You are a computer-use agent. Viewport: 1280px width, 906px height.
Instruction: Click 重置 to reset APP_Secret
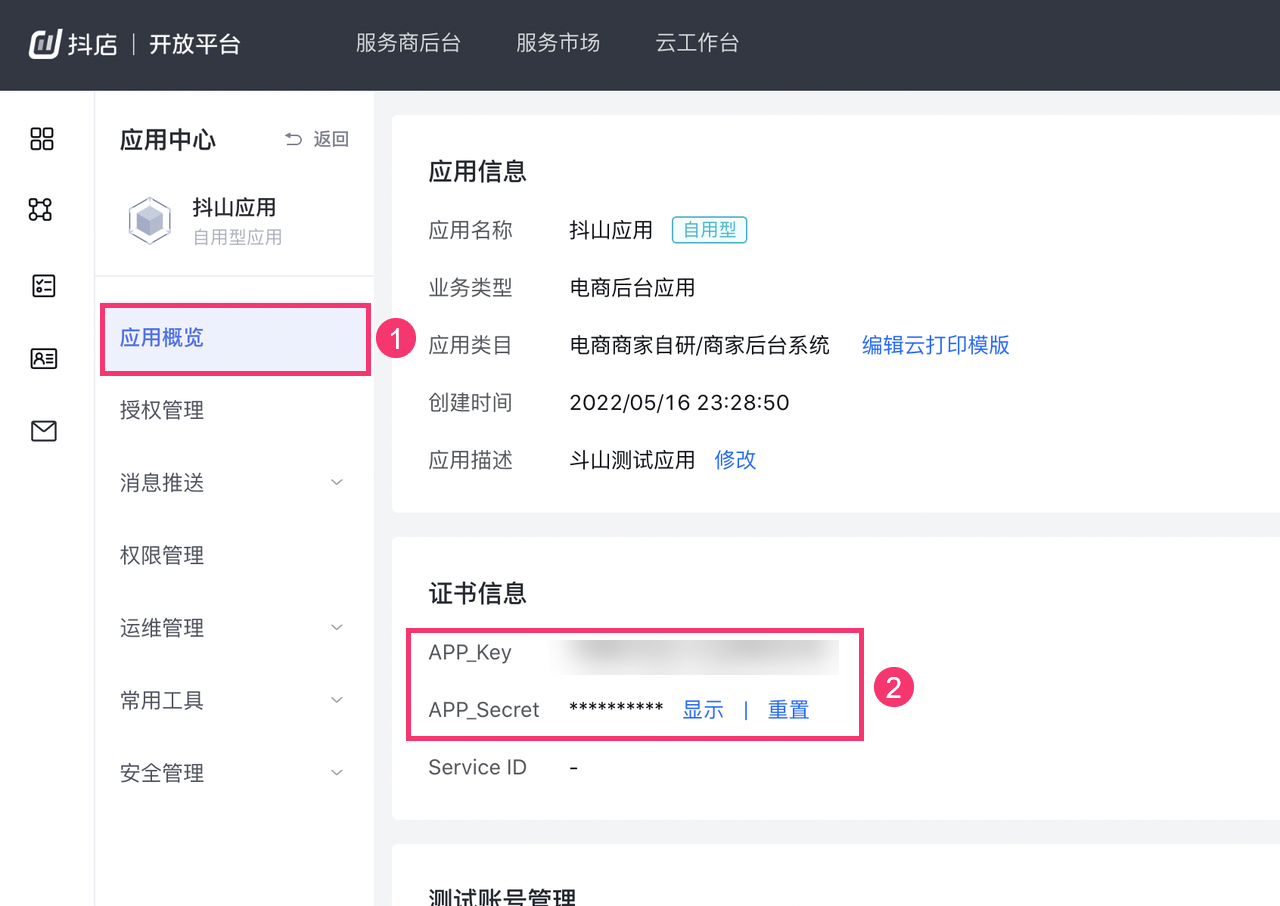pyautogui.click(x=788, y=710)
